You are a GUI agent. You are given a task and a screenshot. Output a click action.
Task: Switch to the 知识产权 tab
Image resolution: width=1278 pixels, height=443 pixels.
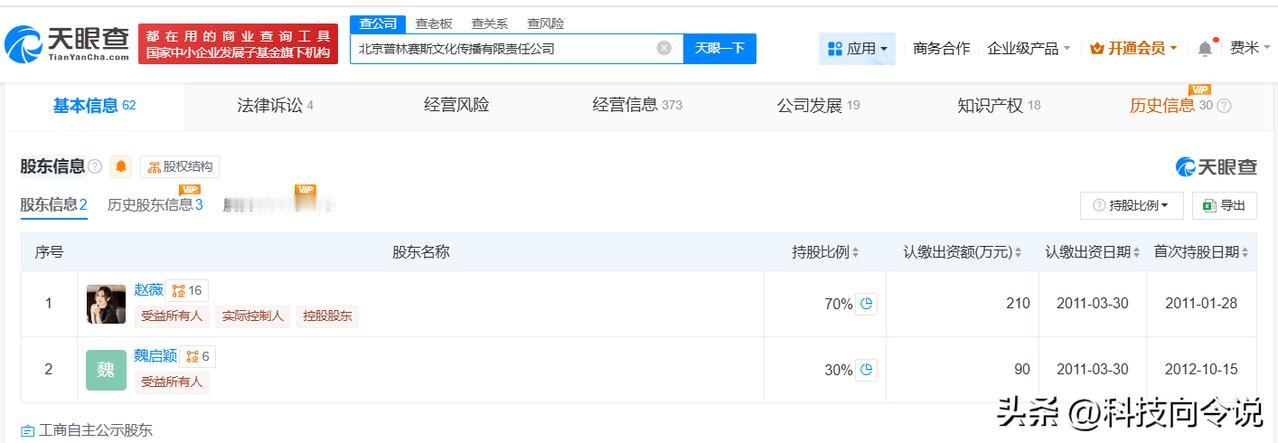(x=998, y=105)
